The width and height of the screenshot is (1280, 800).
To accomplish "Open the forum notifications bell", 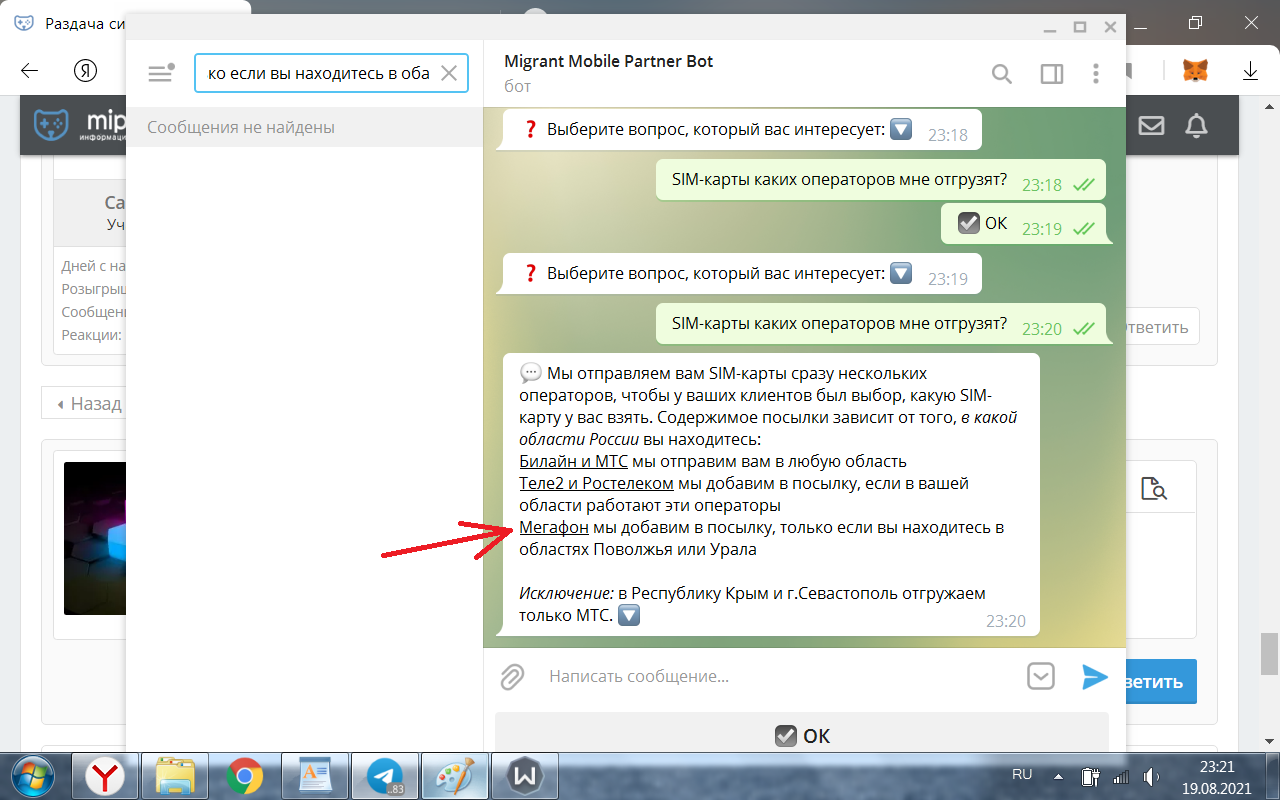I will tap(1196, 125).
